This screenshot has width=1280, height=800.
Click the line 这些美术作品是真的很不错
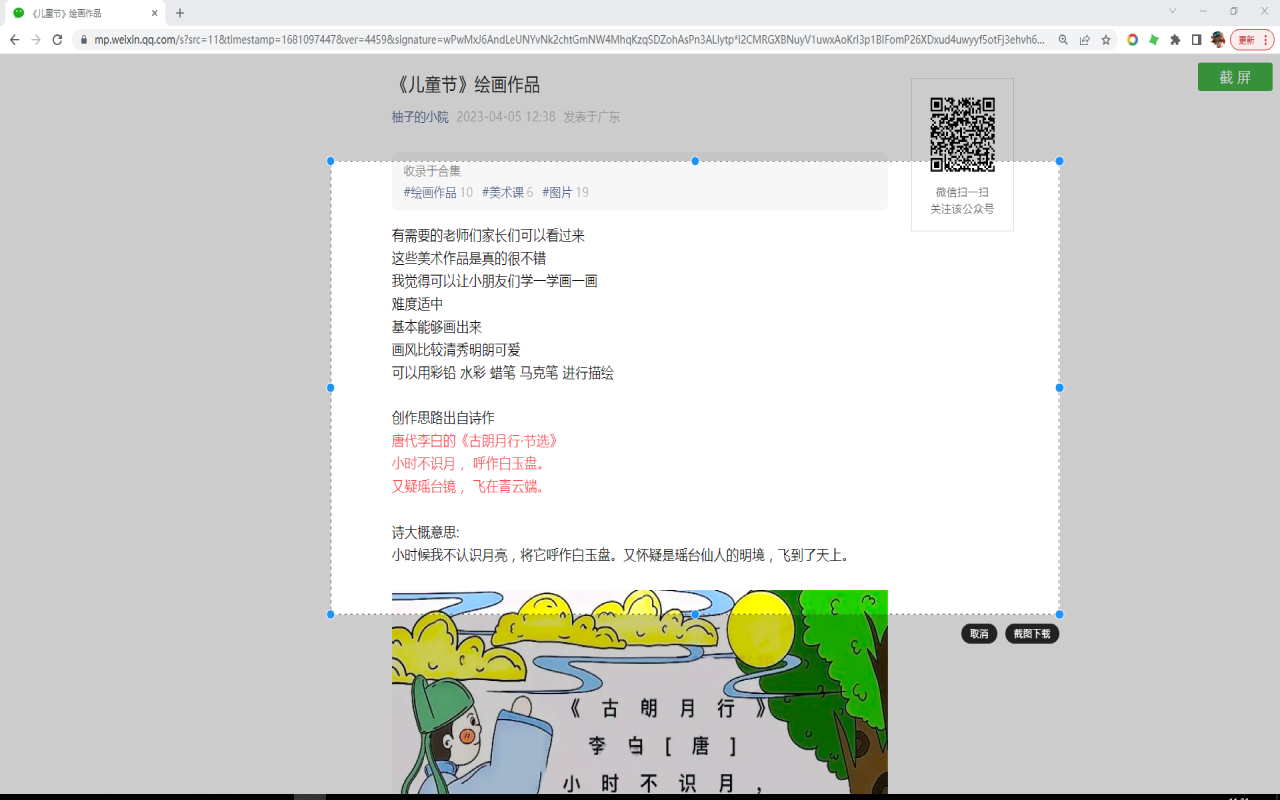(469, 259)
